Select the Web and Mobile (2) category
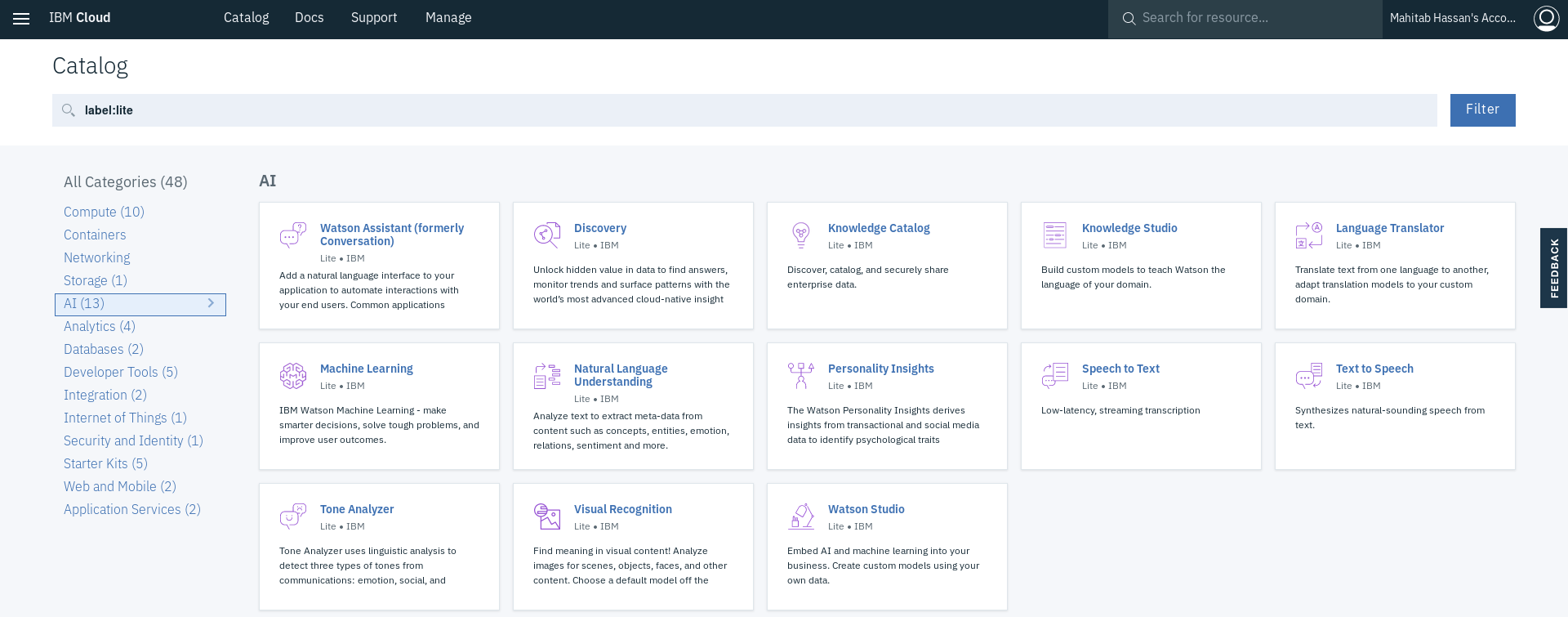 click(120, 486)
